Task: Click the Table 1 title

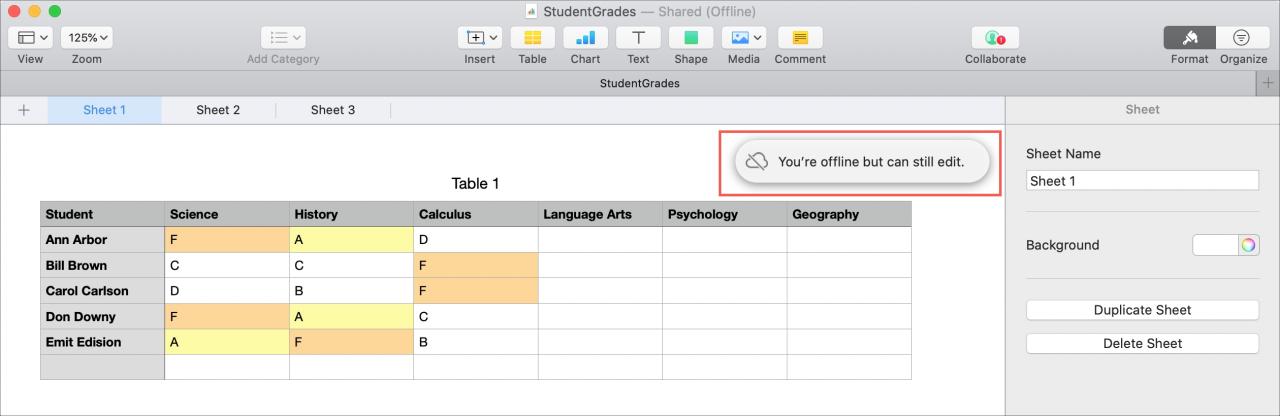Action: (x=475, y=183)
